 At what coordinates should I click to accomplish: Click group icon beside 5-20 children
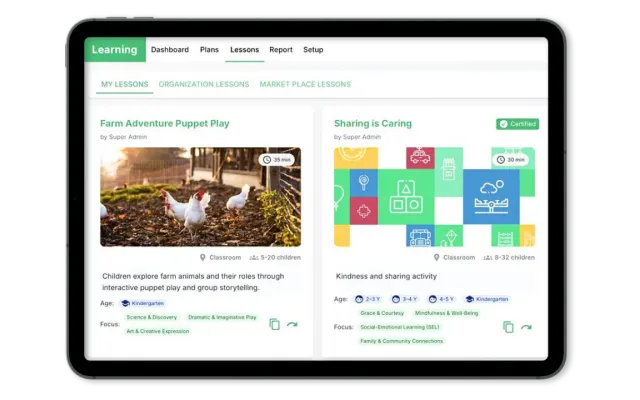(x=254, y=258)
